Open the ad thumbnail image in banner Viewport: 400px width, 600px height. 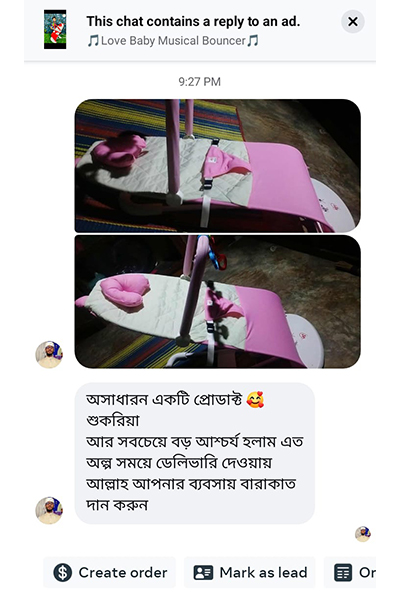pos(55,29)
